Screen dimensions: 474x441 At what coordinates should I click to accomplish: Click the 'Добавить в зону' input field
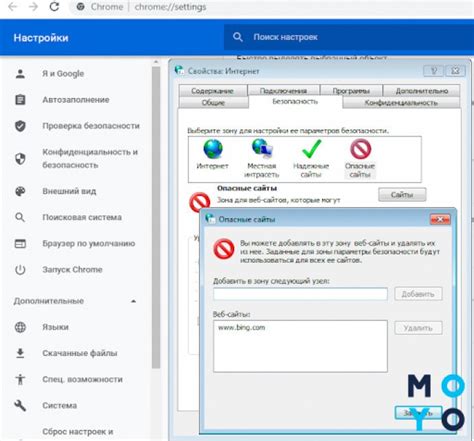coord(300,294)
